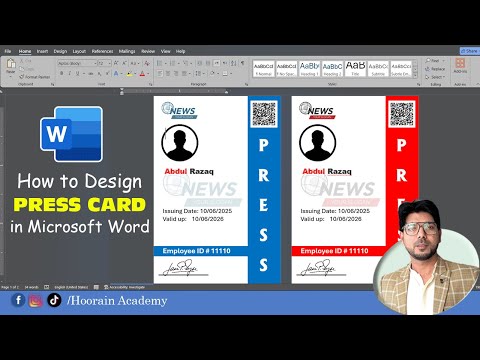Activate the Format Painter tool
The height and width of the screenshot is (360, 480).
pyautogui.click(x=35, y=77)
